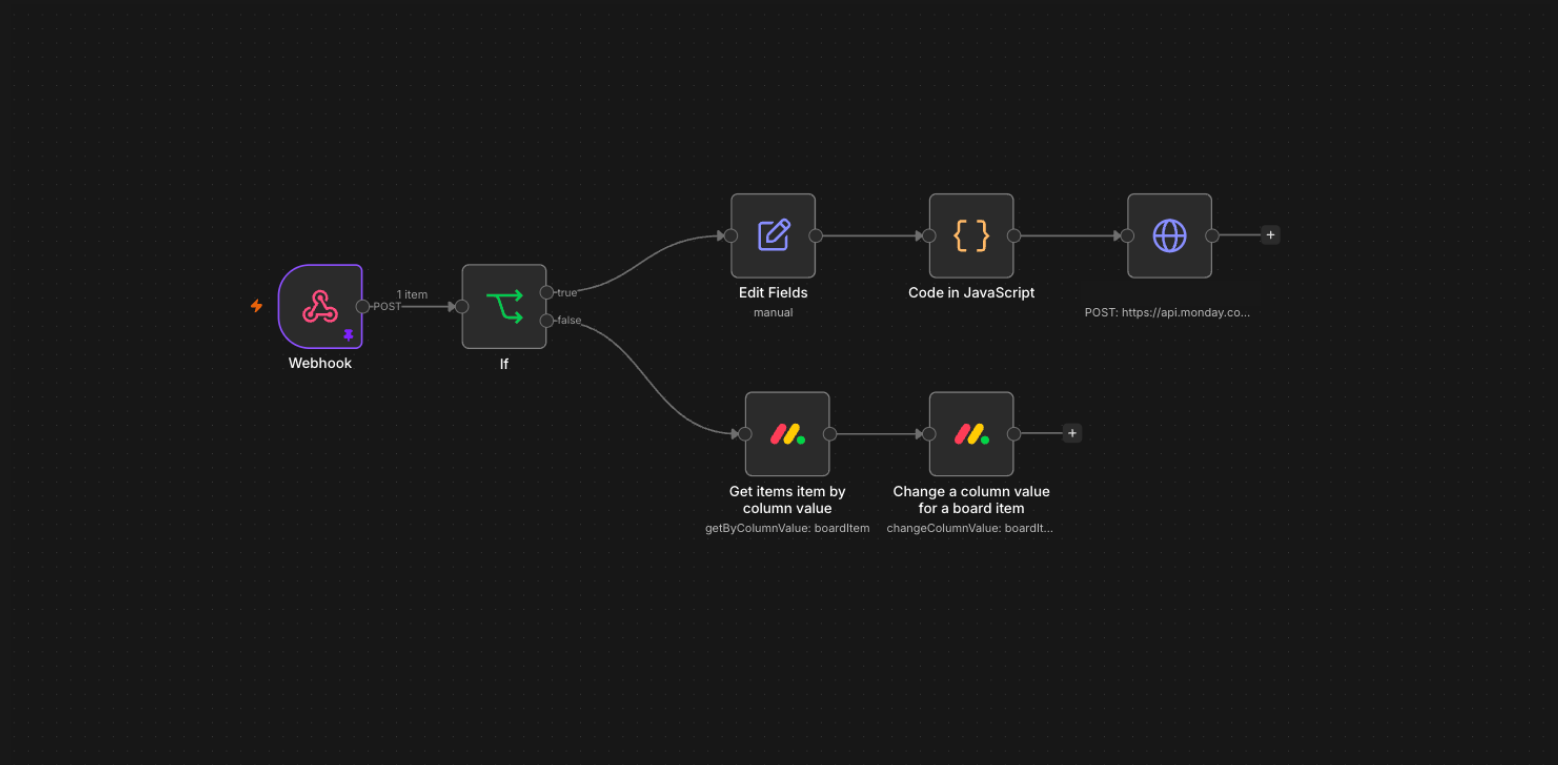The height and width of the screenshot is (765, 1558).
Task: Click the "Get items item by column value" label
Action: [787, 499]
